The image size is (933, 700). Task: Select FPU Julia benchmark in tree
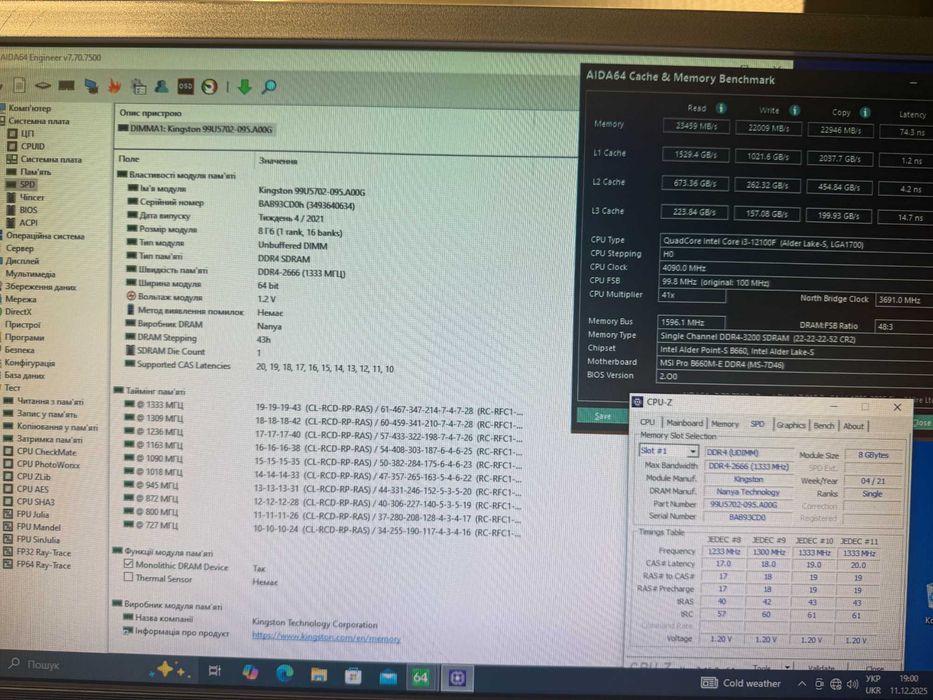(33, 514)
